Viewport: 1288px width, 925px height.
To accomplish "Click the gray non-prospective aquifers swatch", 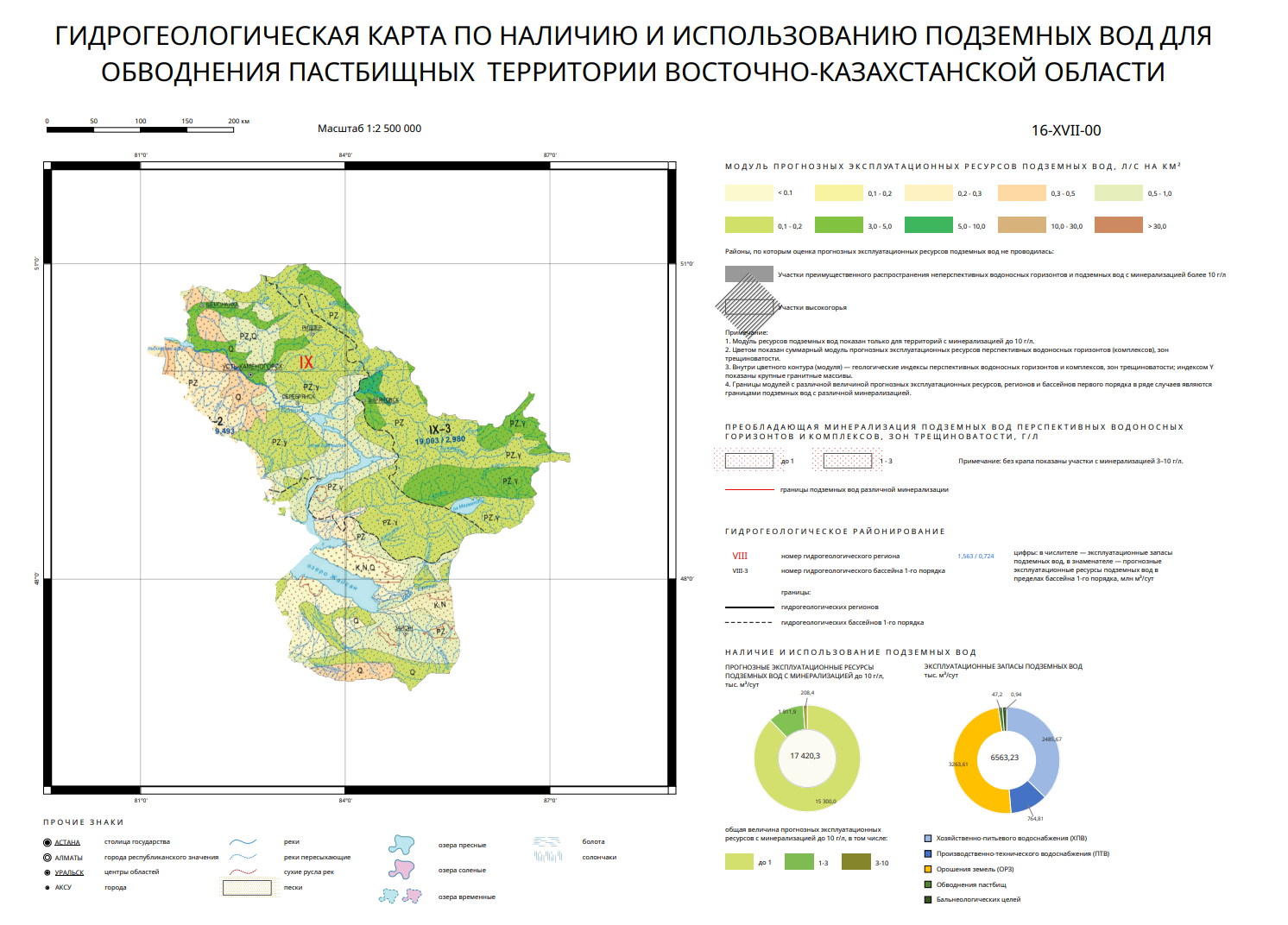I will coord(748,274).
